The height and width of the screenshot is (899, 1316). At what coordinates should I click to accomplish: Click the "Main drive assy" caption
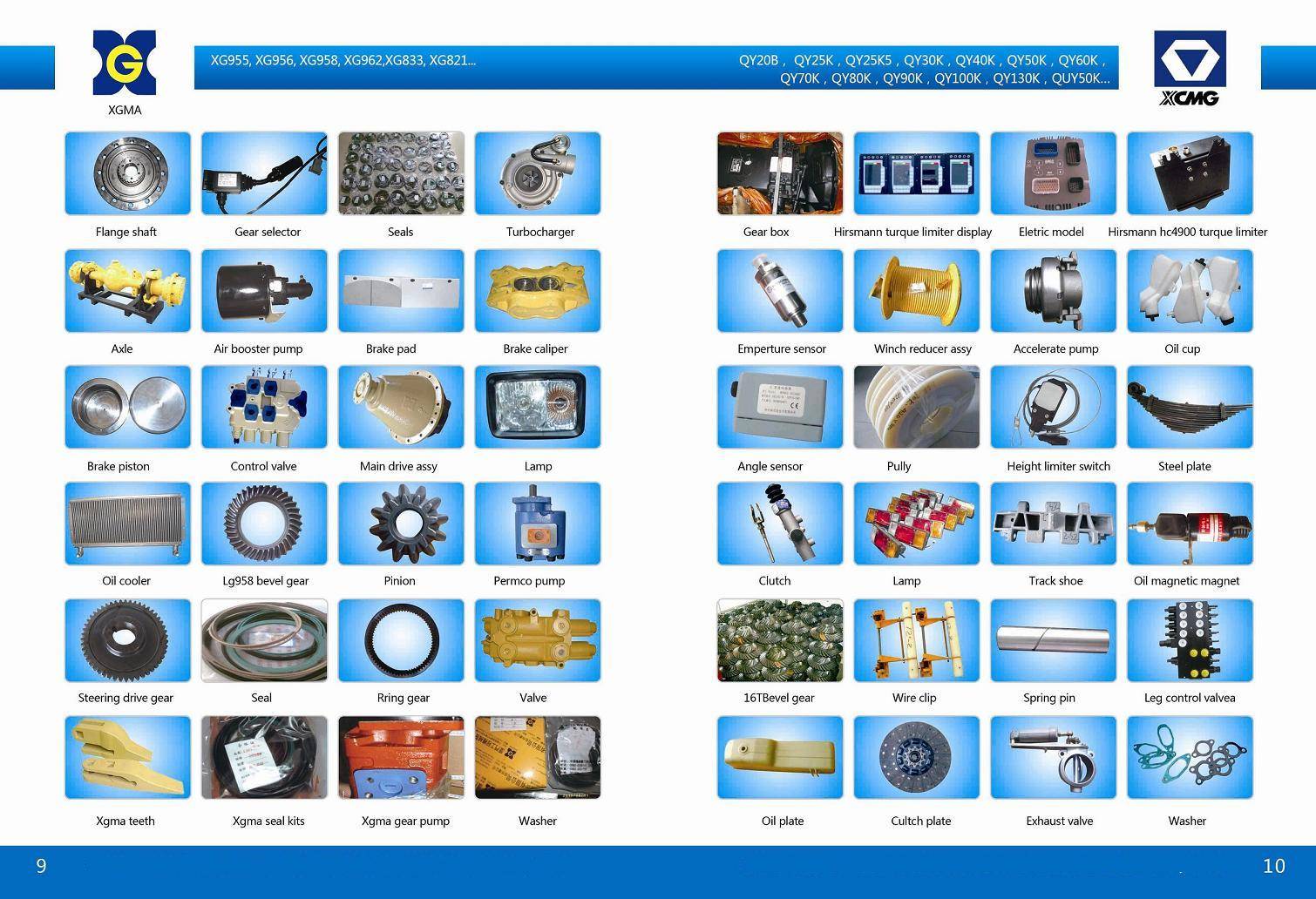(x=398, y=466)
